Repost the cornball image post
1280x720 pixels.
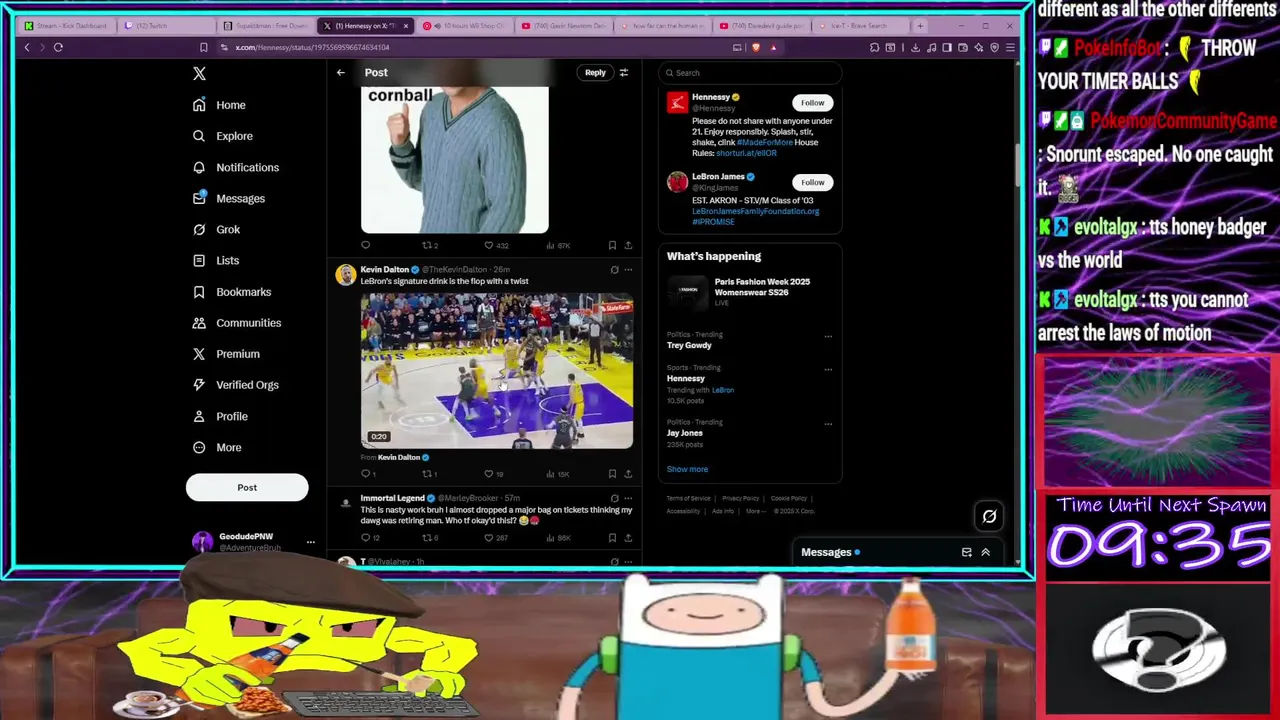click(426, 245)
